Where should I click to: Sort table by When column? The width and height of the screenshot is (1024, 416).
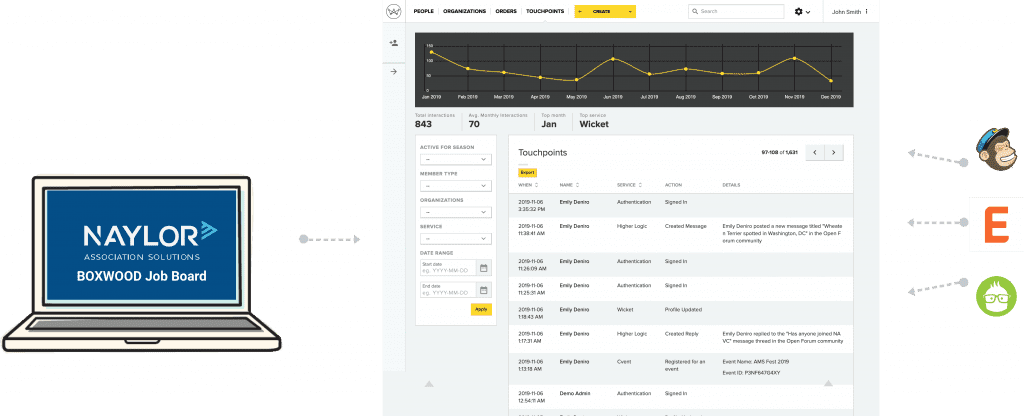(526, 185)
